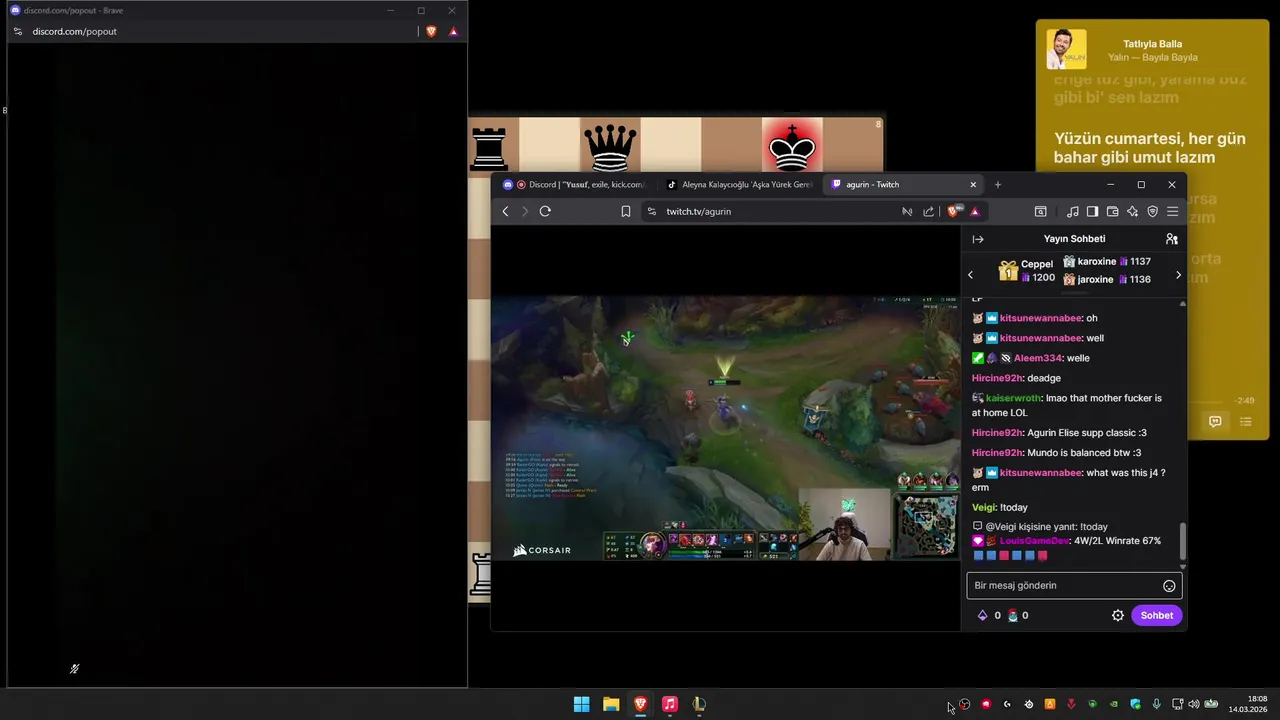Click Brave Rewards triangle in Discord popout

tap(453, 31)
